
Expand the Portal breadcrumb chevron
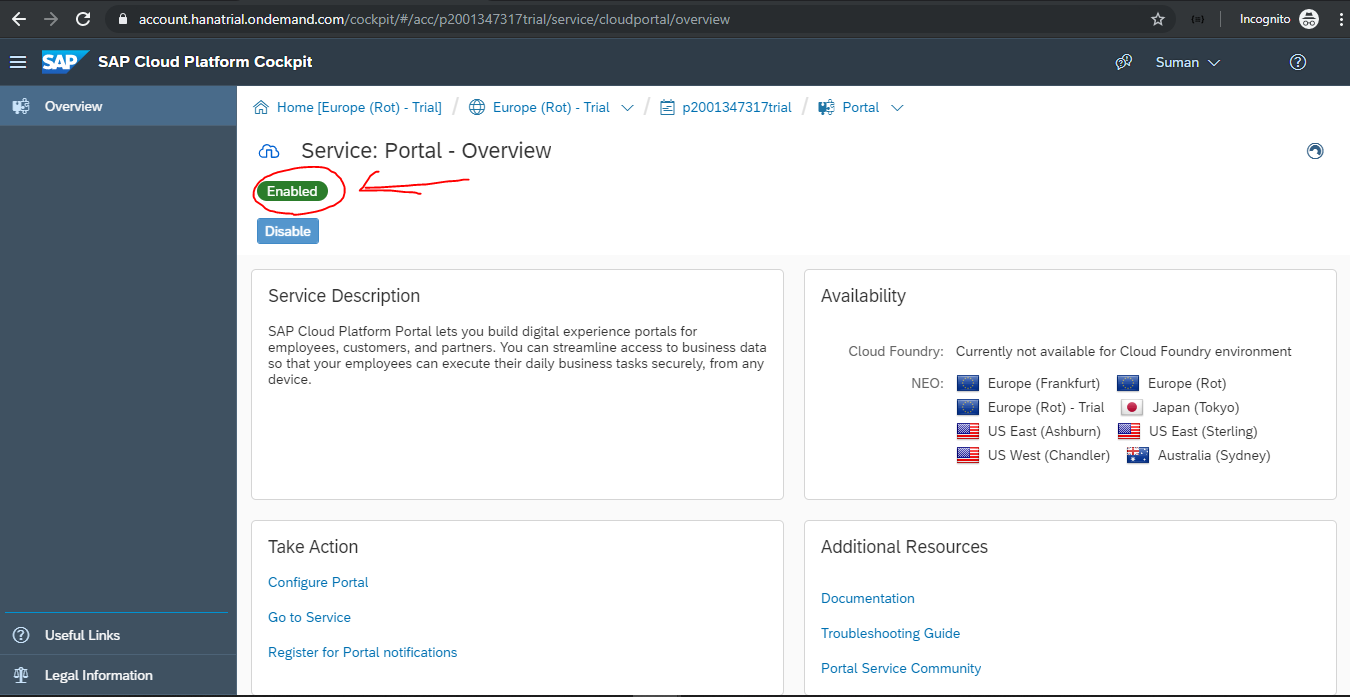click(897, 108)
